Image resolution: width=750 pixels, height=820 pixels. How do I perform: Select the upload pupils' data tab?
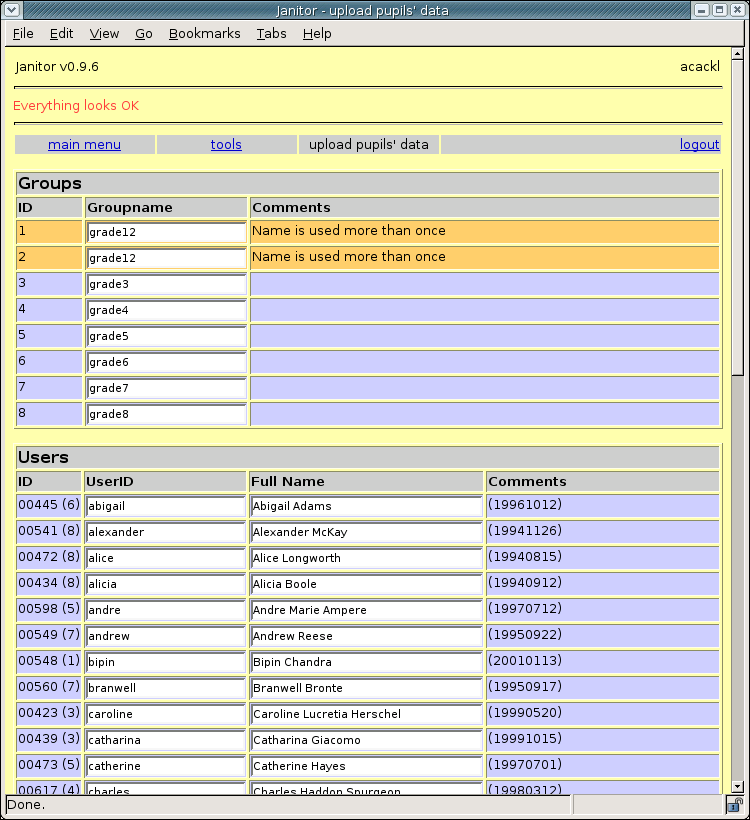369,144
